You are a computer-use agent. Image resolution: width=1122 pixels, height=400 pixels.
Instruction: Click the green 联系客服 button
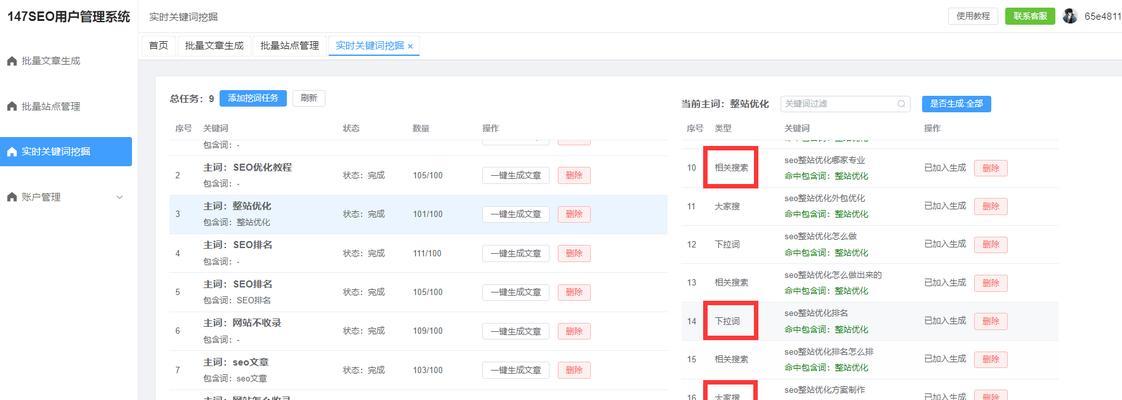(x=1030, y=16)
